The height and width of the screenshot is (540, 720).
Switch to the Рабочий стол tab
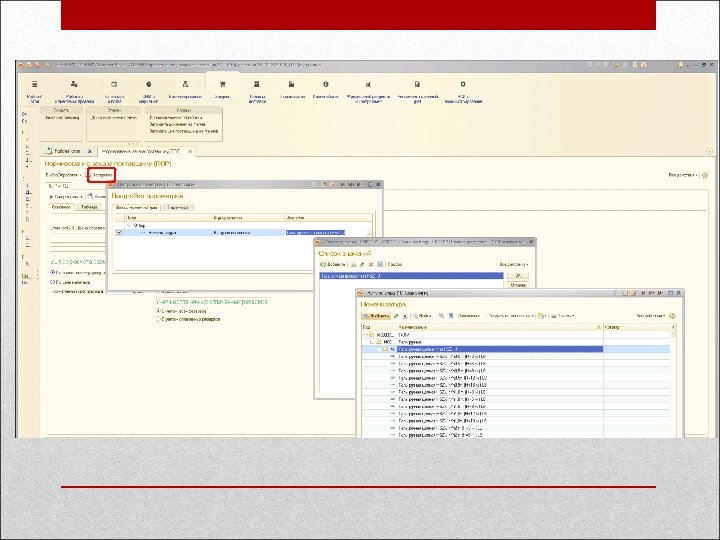(68, 151)
